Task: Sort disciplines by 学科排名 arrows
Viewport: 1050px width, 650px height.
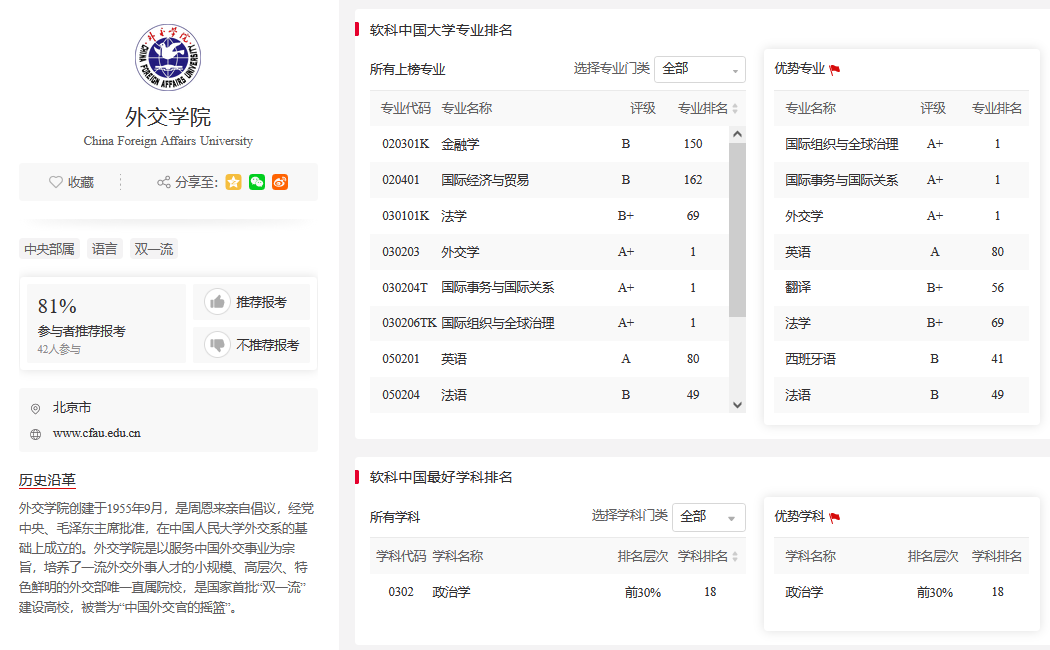Action: coord(735,556)
